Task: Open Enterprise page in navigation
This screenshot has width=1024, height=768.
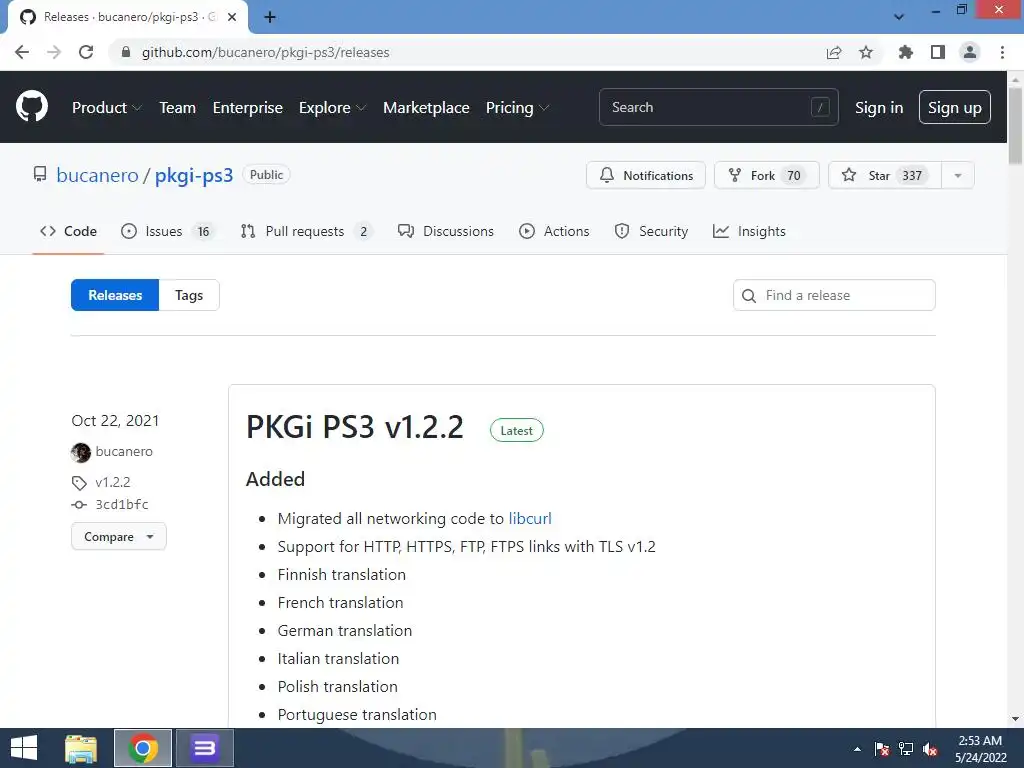Action: coord(248,108)
